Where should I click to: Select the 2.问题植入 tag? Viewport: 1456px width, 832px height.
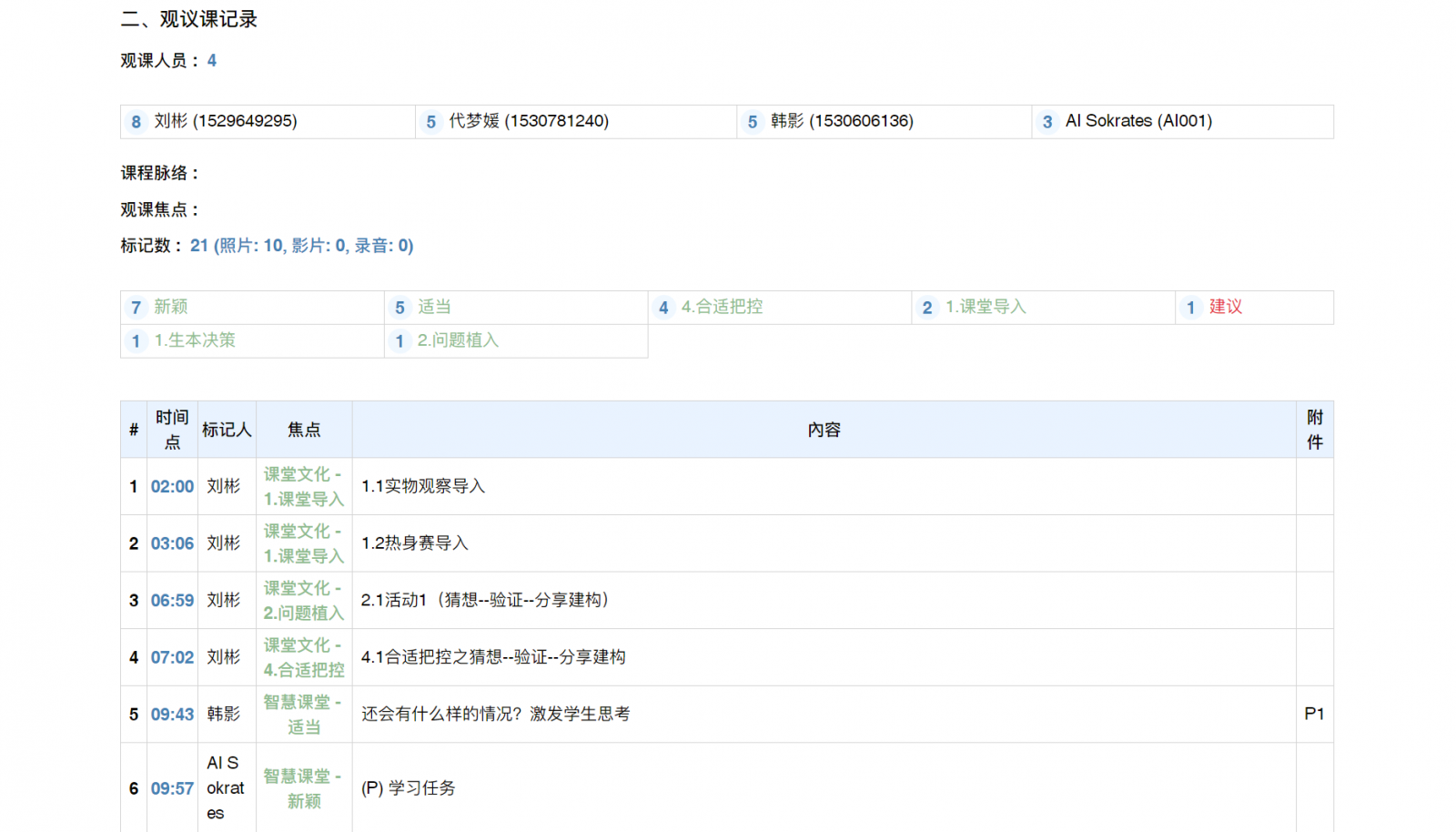(x=458, y=340)
